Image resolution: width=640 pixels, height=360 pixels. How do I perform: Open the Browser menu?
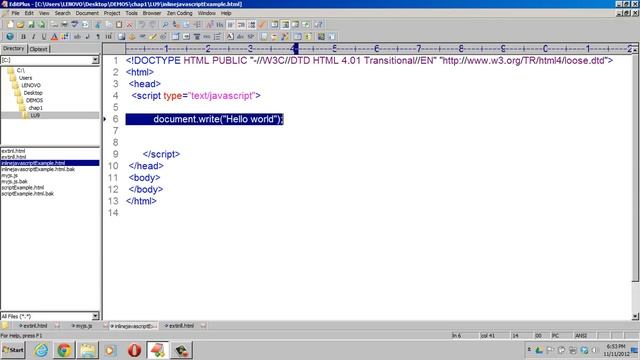coord(152,13)
